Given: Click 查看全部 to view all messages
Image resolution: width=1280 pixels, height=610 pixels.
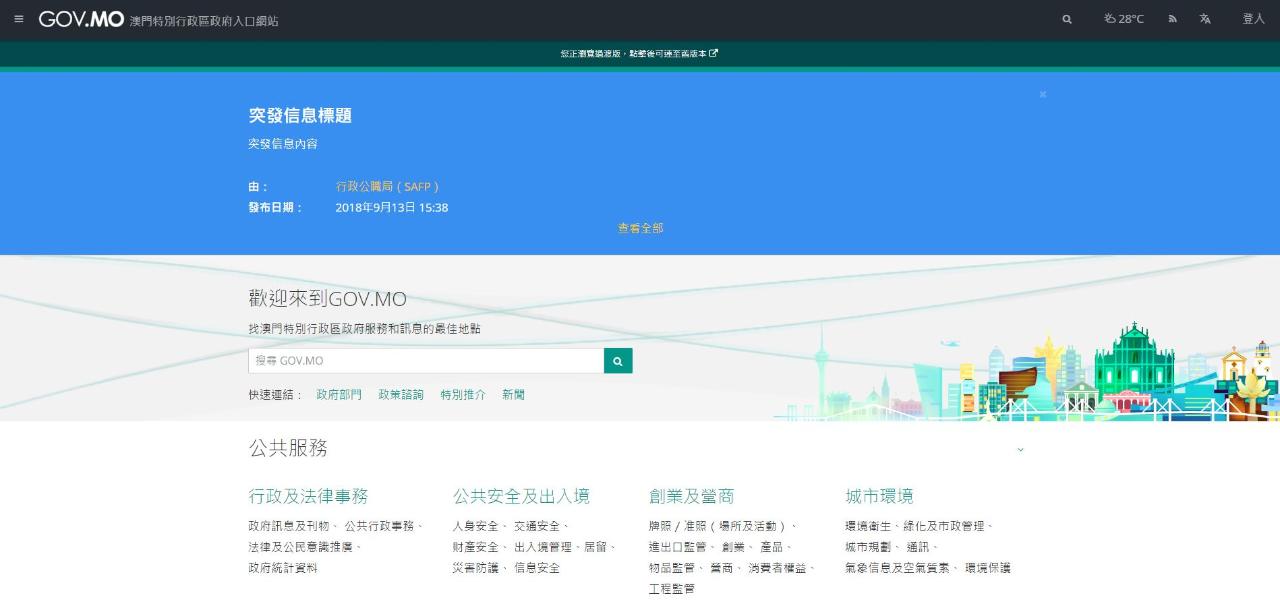Looking at the screenshot, I should [640, 228].
